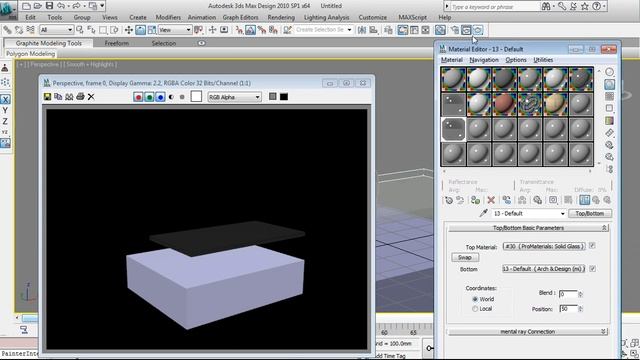The width and height of the screenshot is (640, 360).
Task: Open Material Editor Navigation menu
Action: 484,60
